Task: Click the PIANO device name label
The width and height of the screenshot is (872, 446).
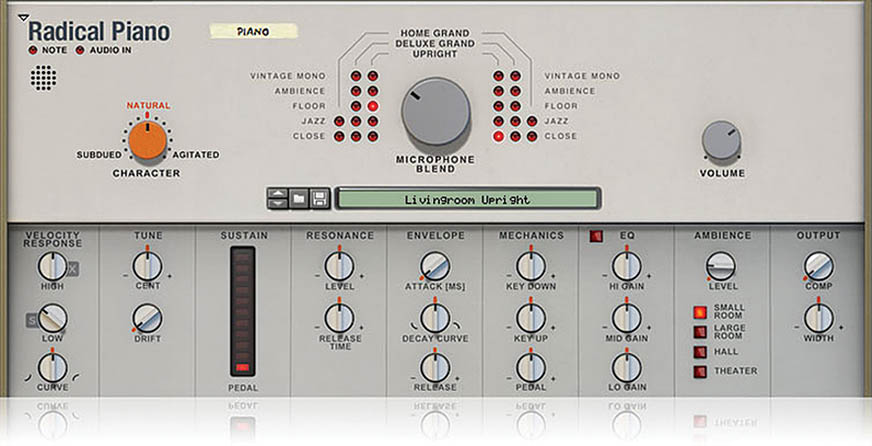Action: 253,31
